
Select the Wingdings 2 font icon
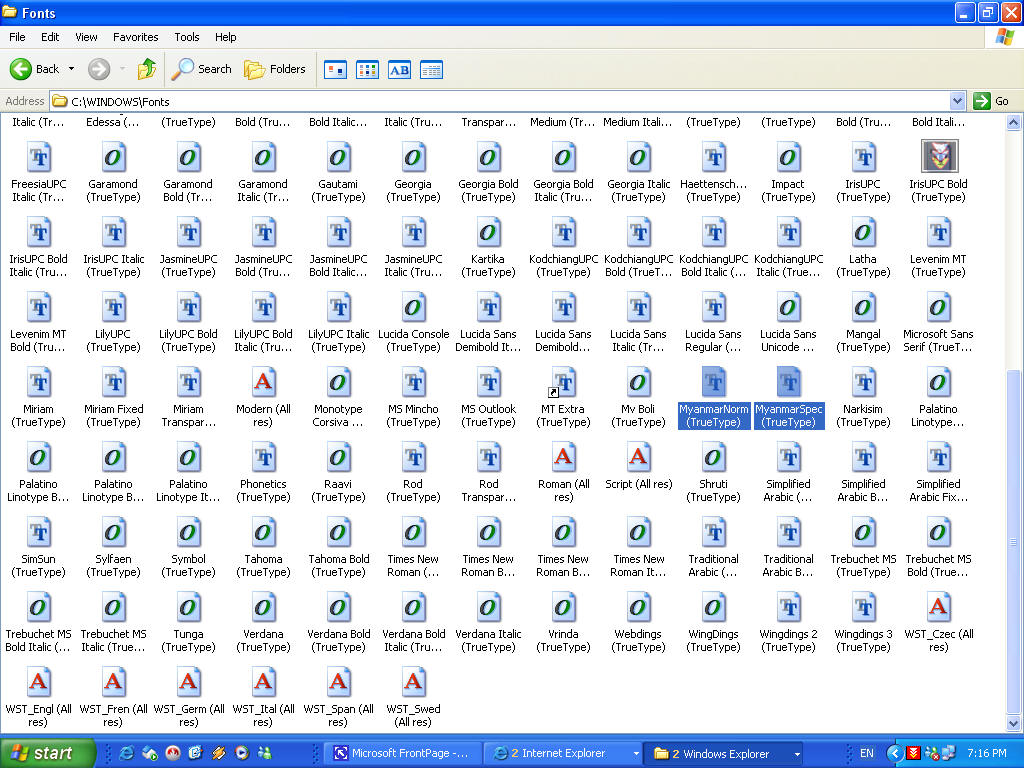(788, 607)
